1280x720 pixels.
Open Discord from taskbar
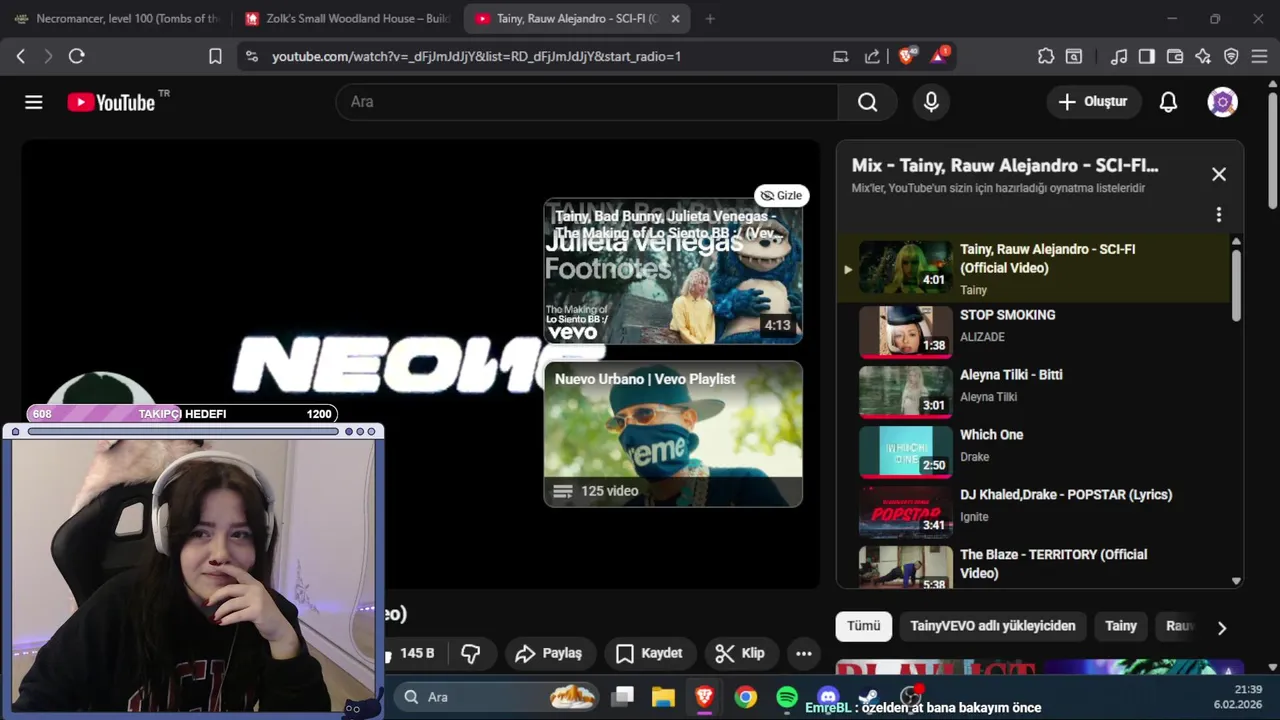pos(828,697)
